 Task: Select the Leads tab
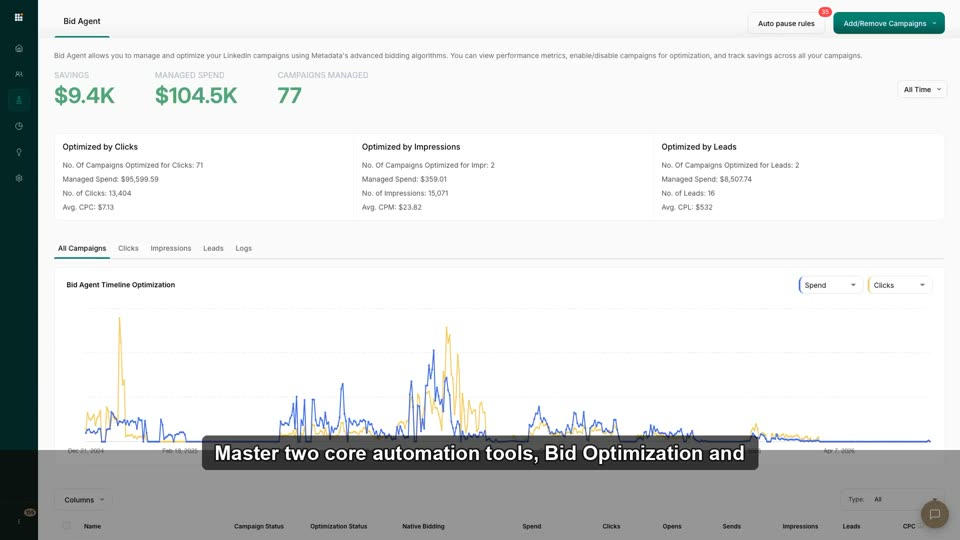tap(213, 248)
